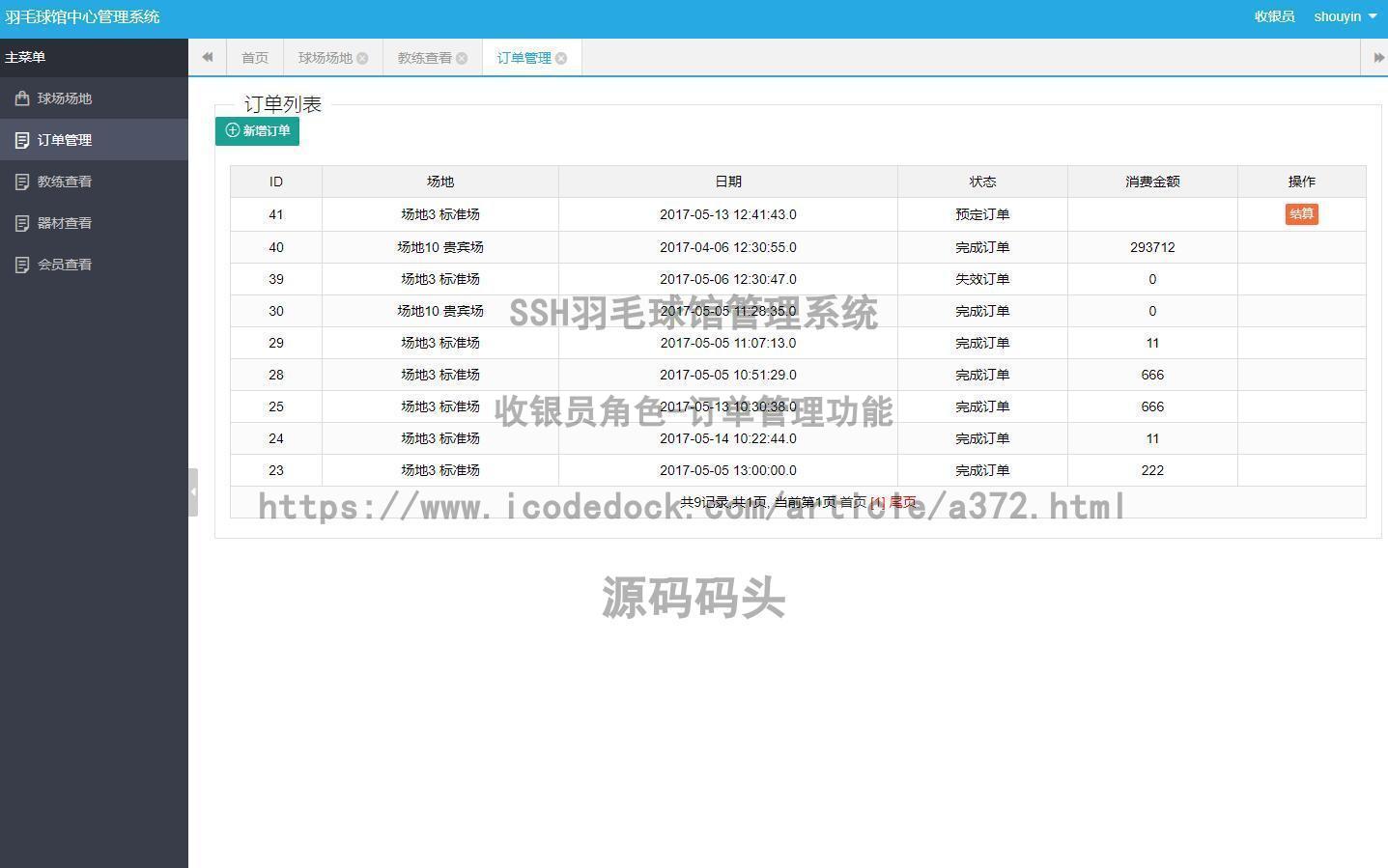Open 器材查看 via its equipment icon
The height and width of the screenshot is (868, 1388).
pyautogui.click(x=21, y=222)
